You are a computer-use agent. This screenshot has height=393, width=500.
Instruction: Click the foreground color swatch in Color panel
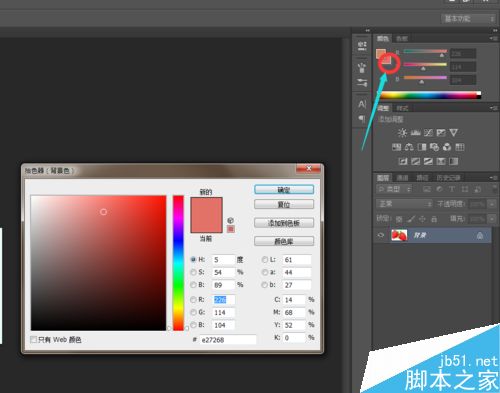tap(381, 54)
